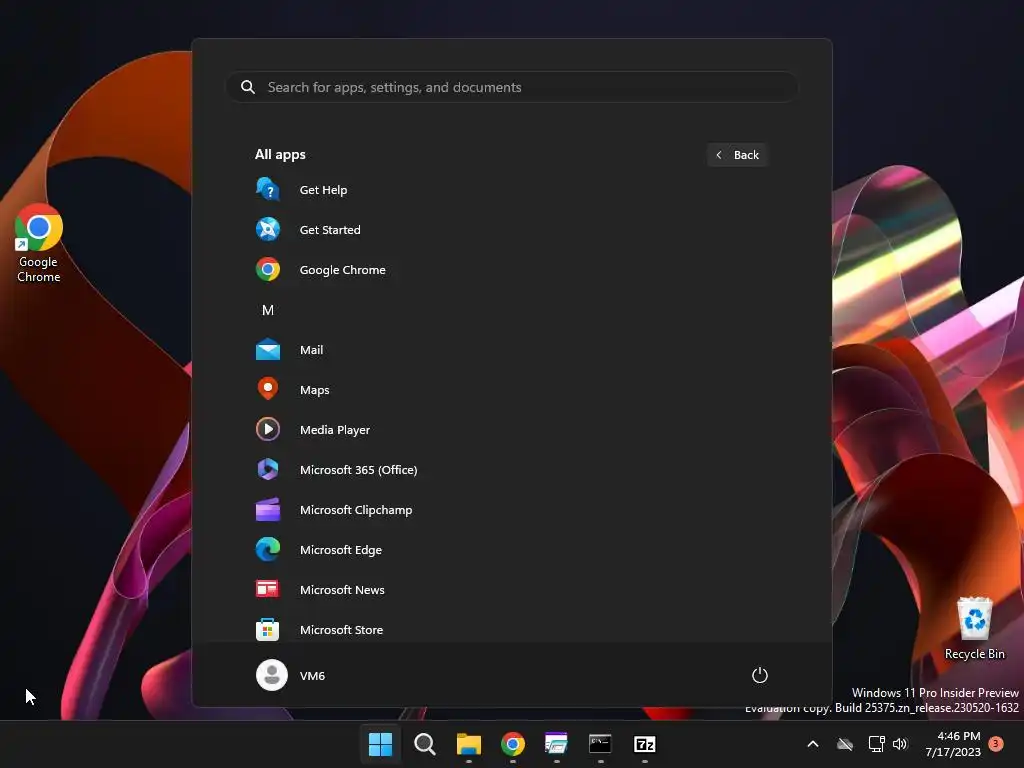This screenshot has width=1024, height=768.
Task: Switch to Chrome on the taskbar
Action: [x=513, y=744]
